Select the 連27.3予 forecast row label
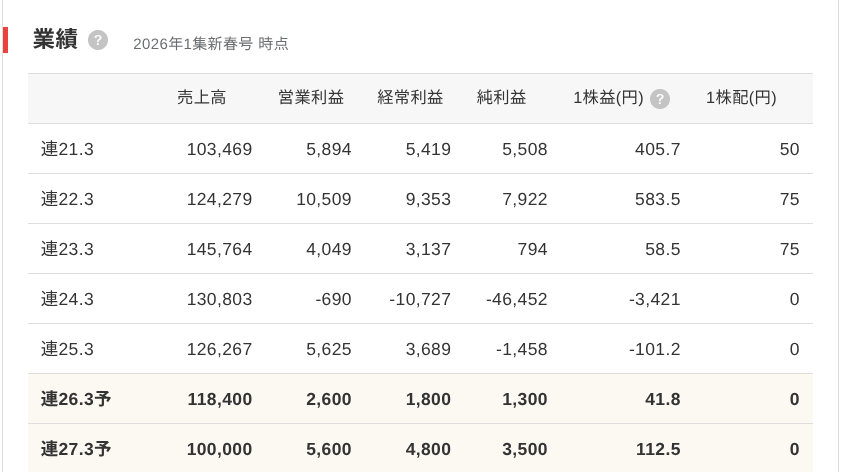Image resolution: width=842 pixels, height=472 pixels. click(x=76, y=449)
